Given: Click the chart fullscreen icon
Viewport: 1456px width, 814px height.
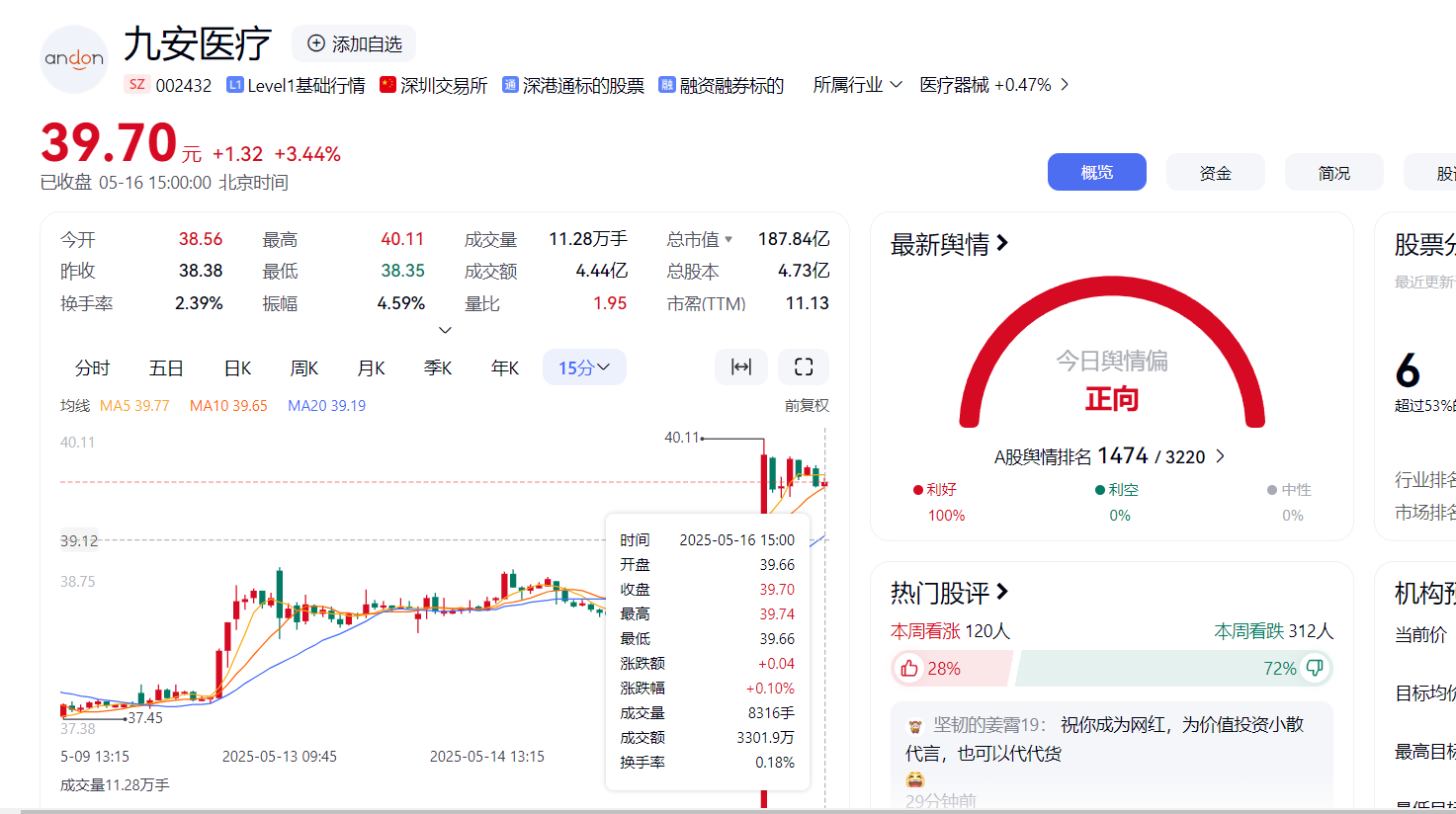Looking at the screenshot, I should point(804,367).
